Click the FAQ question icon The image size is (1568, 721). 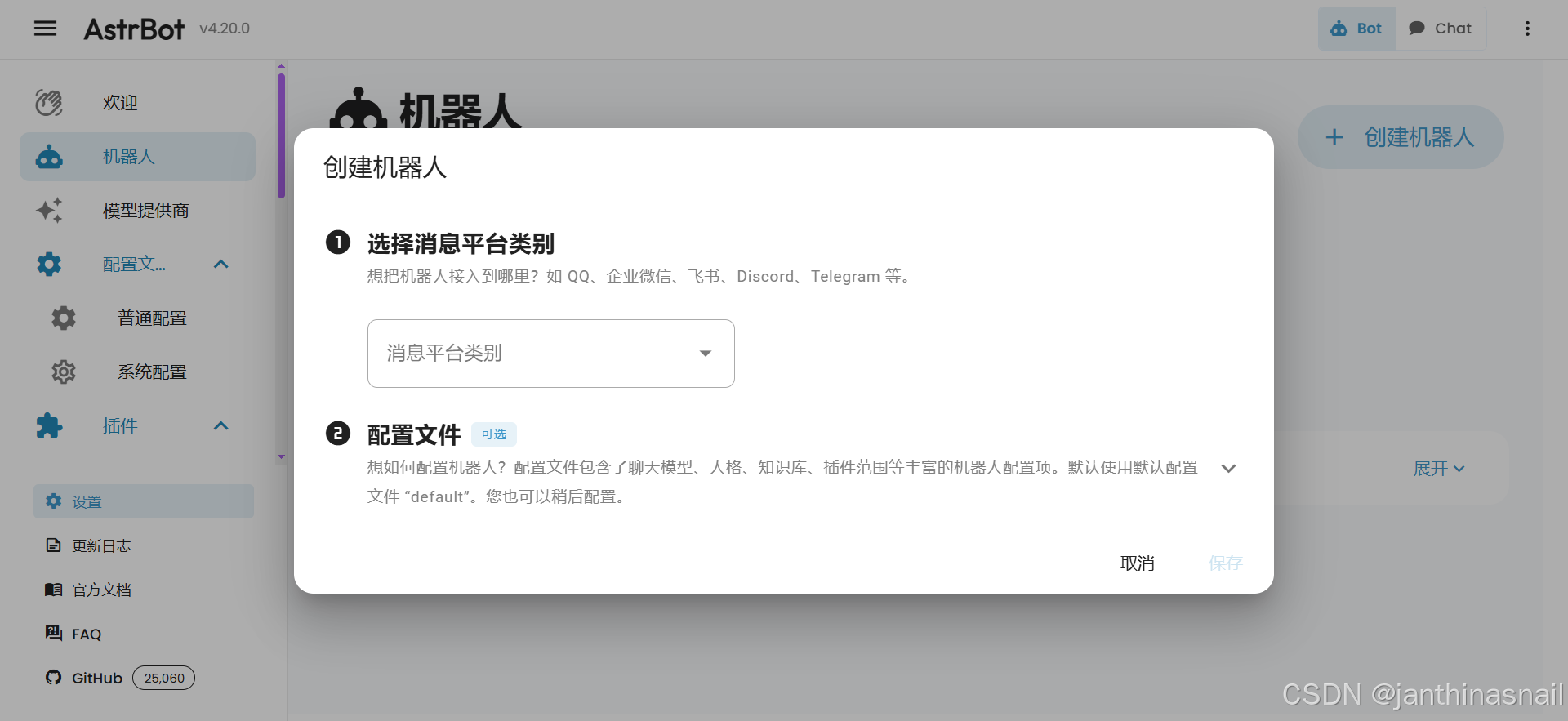pos(53,633)
